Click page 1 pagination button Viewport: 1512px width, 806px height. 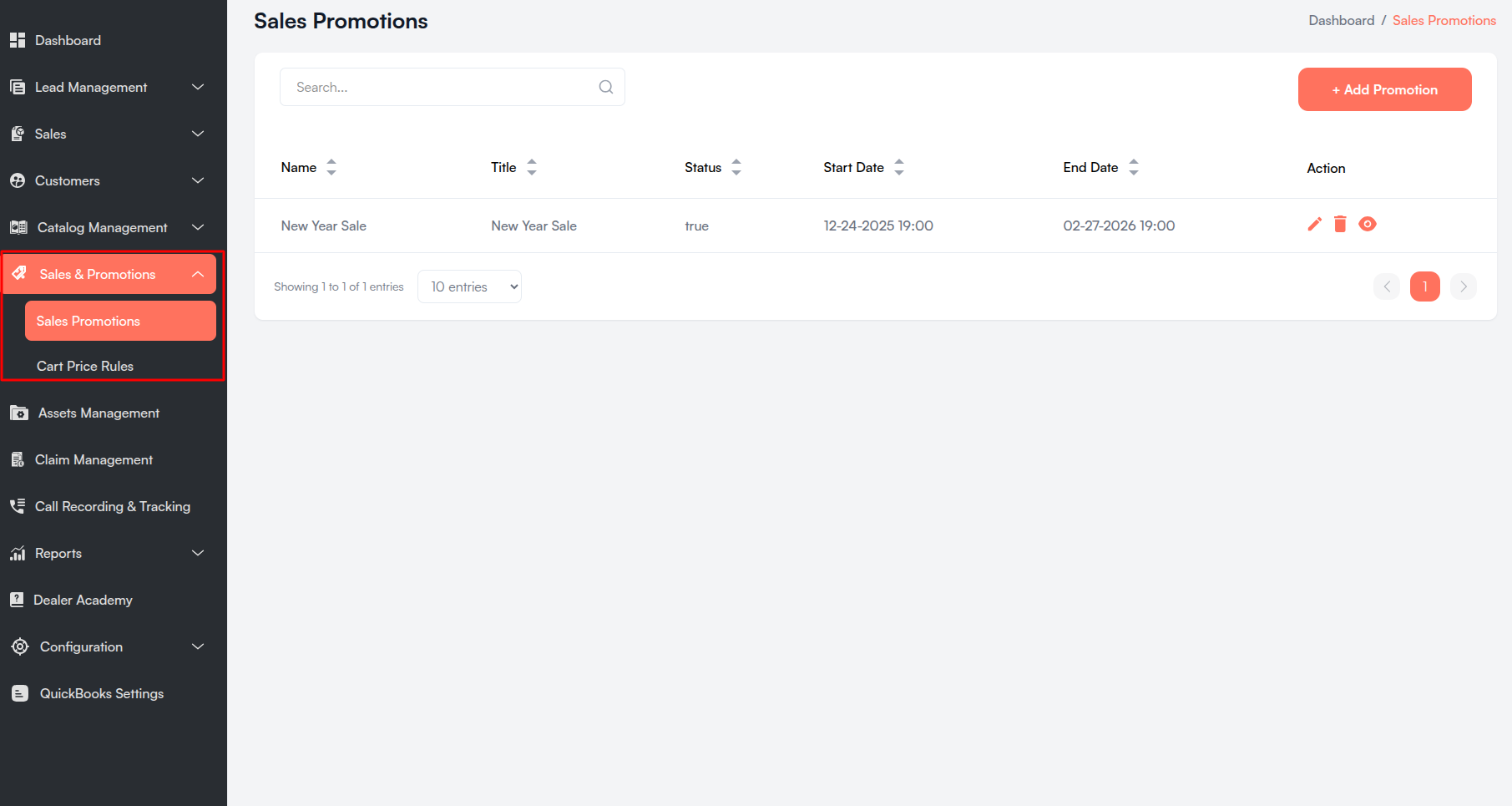(1425, 286)
